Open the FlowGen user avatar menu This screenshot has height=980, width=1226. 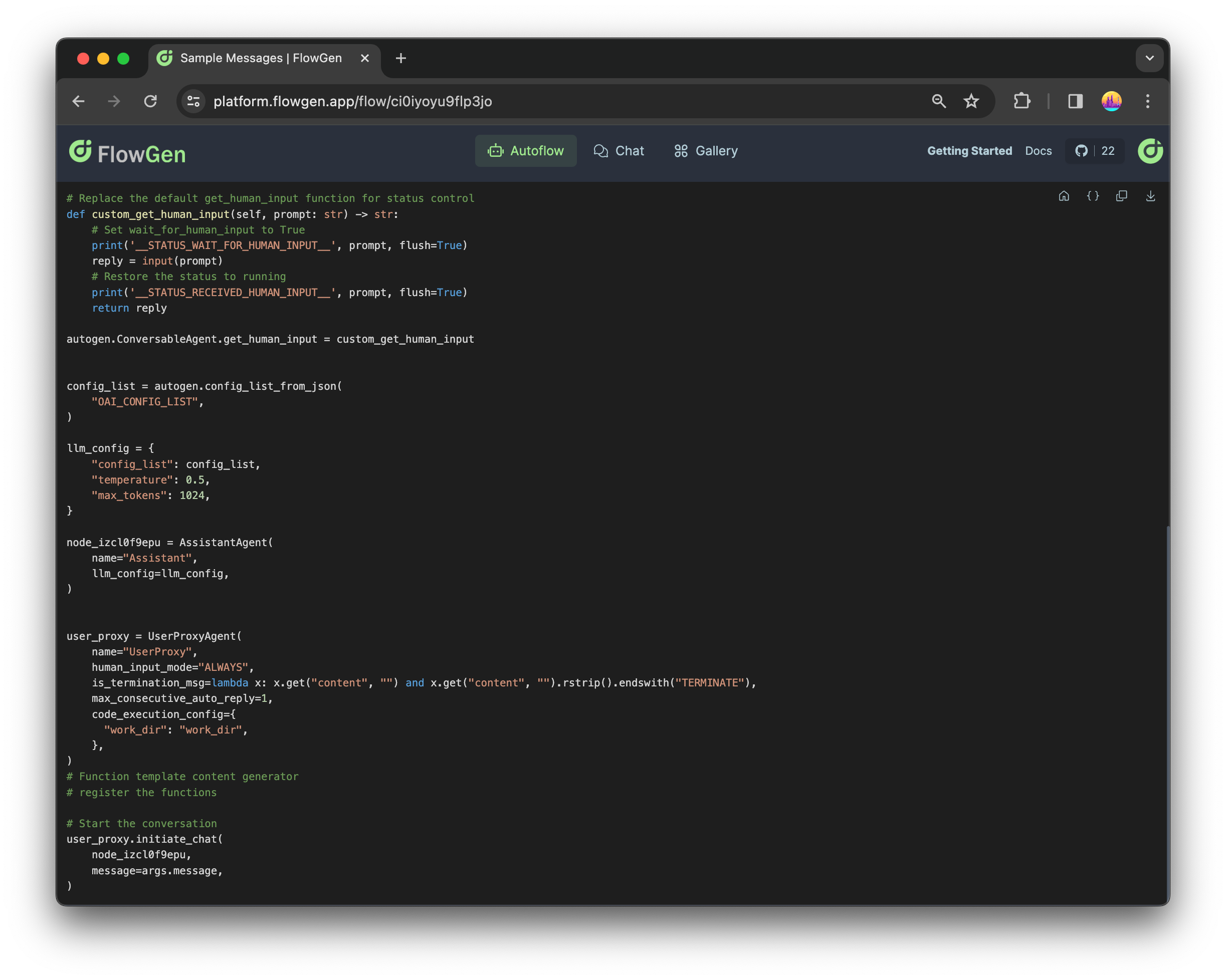click(1150, 151)
